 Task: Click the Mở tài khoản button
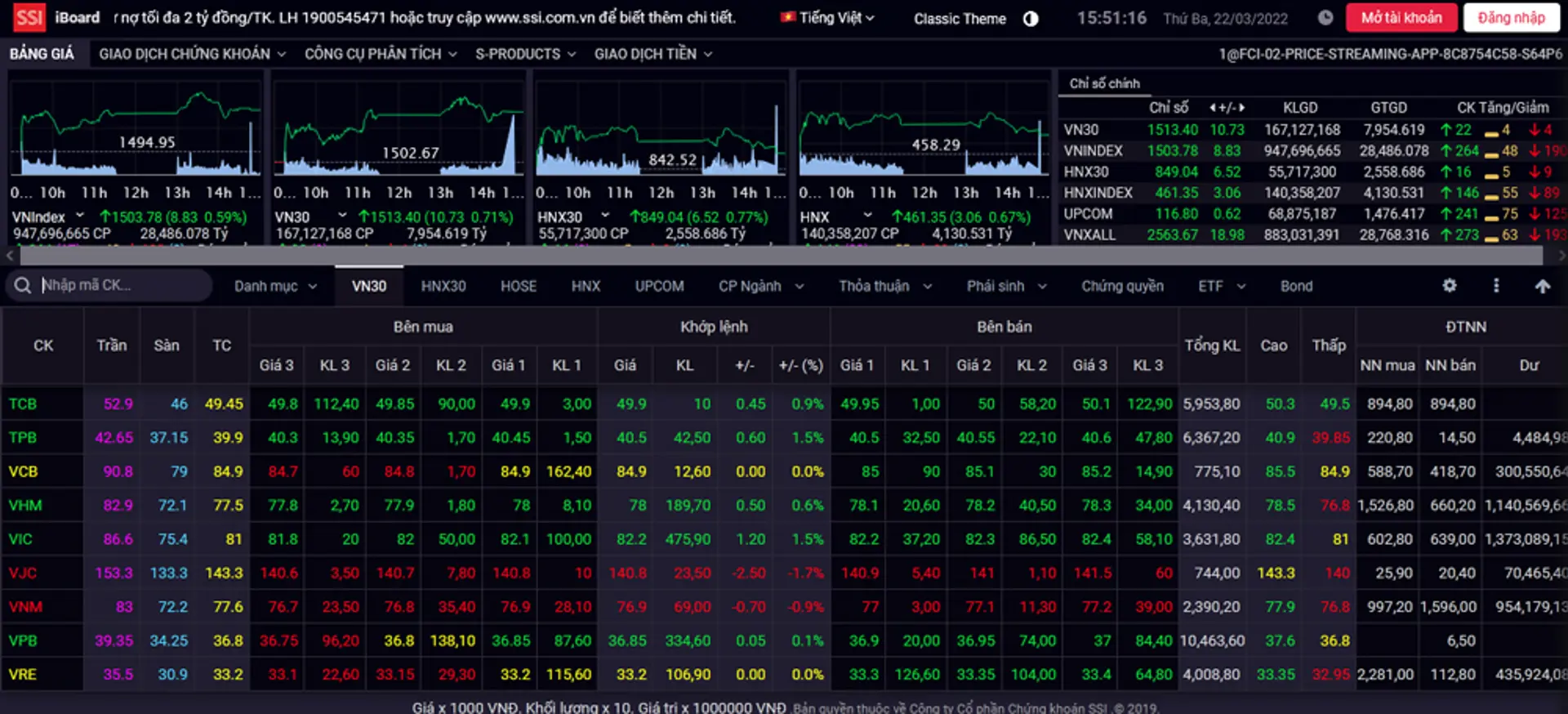tap(1401, 17)
